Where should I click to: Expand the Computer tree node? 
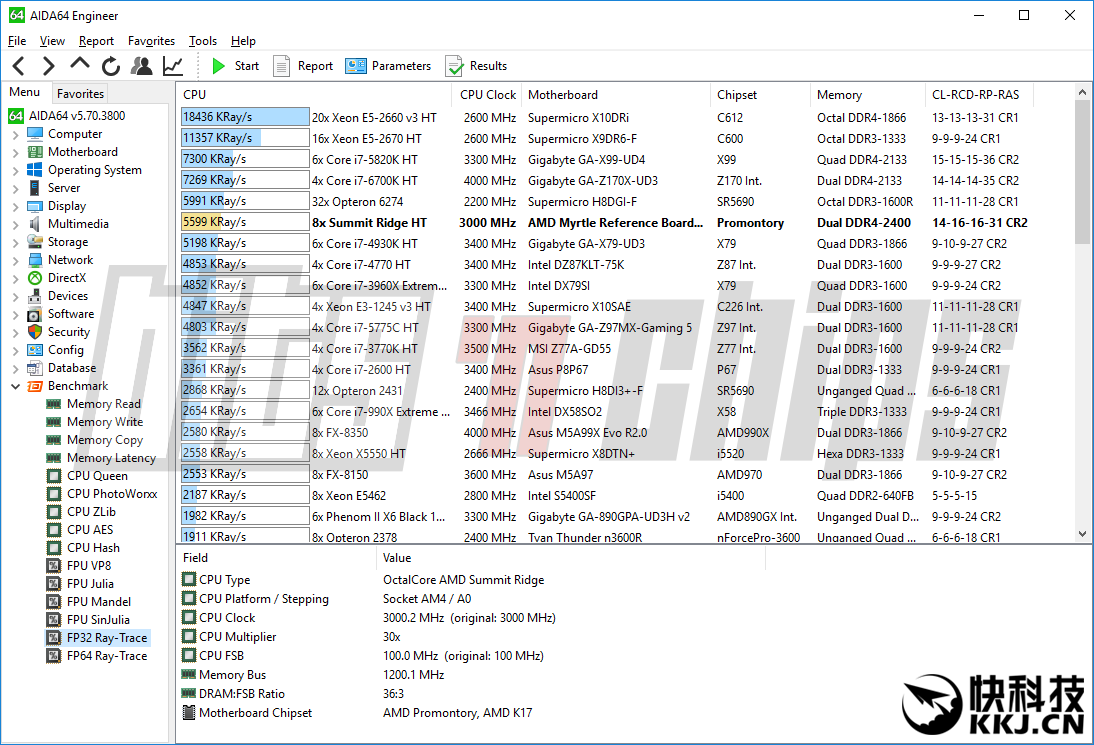point(15,134)
